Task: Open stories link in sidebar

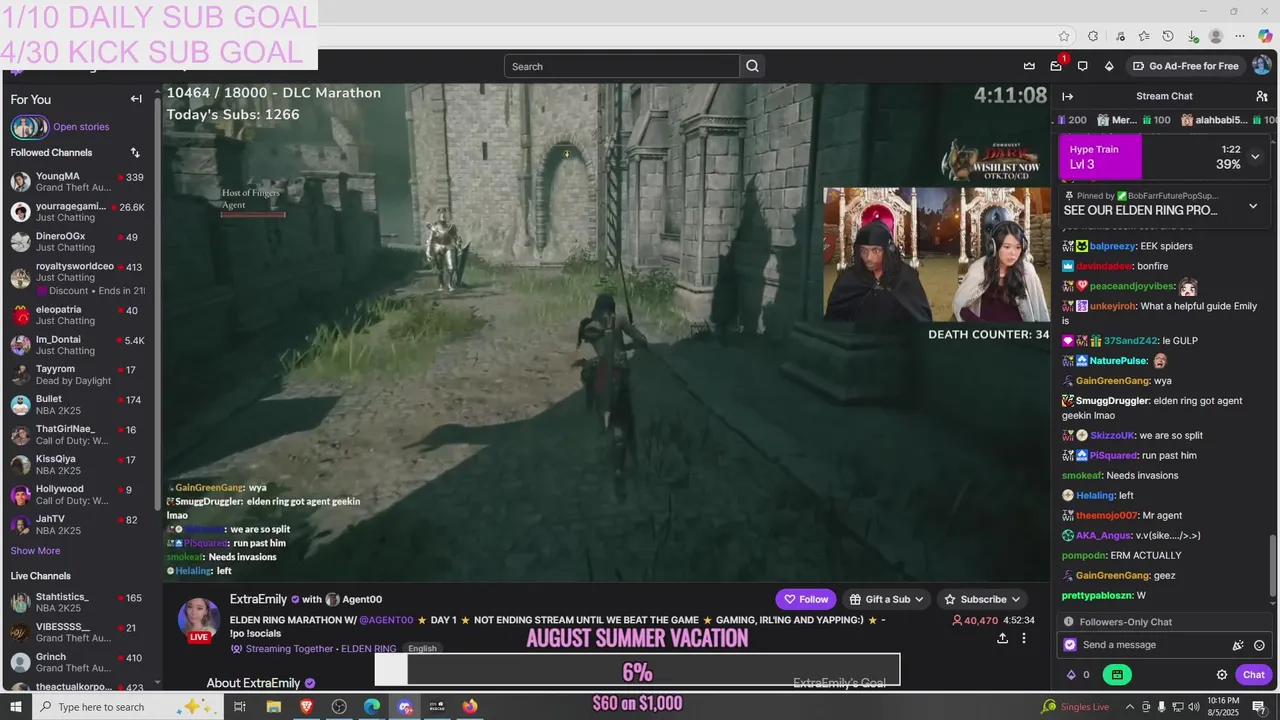Action: coord(81,127)
